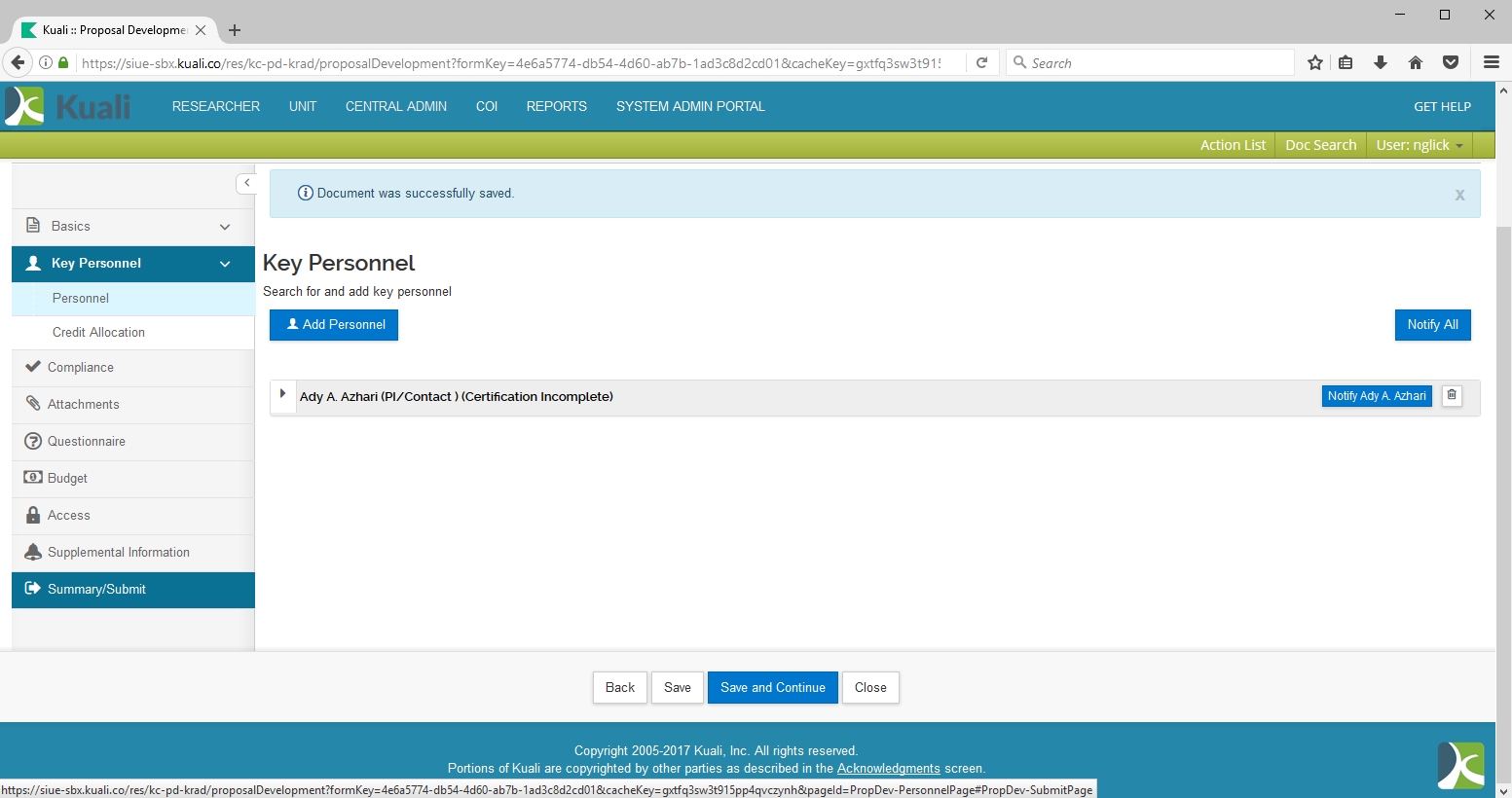The image size is (1512, 798).
Task: Open the browser downloads arrow icon
Action: [1381, 63]
